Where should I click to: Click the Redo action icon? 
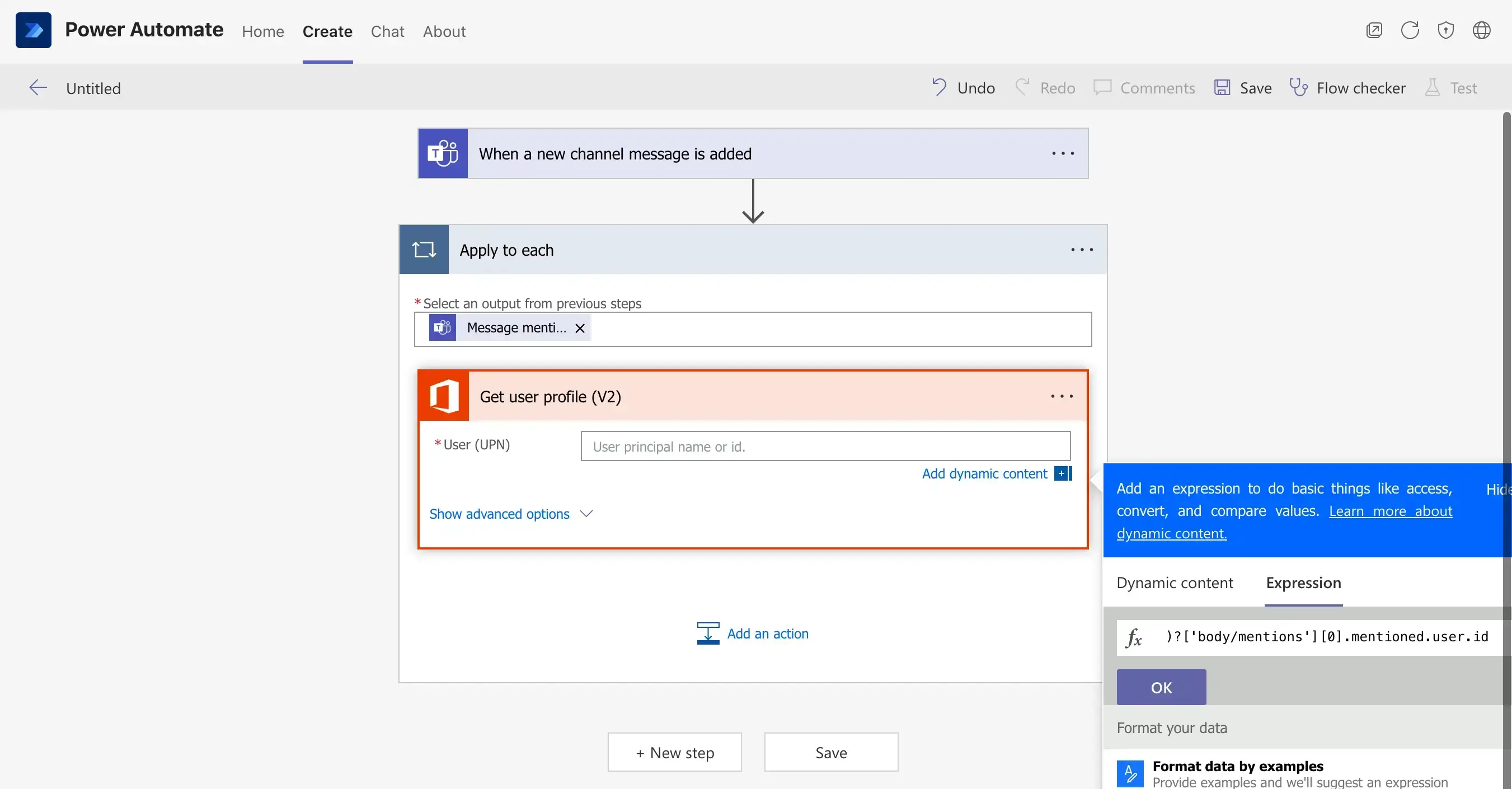click(x=1023, y=88)
